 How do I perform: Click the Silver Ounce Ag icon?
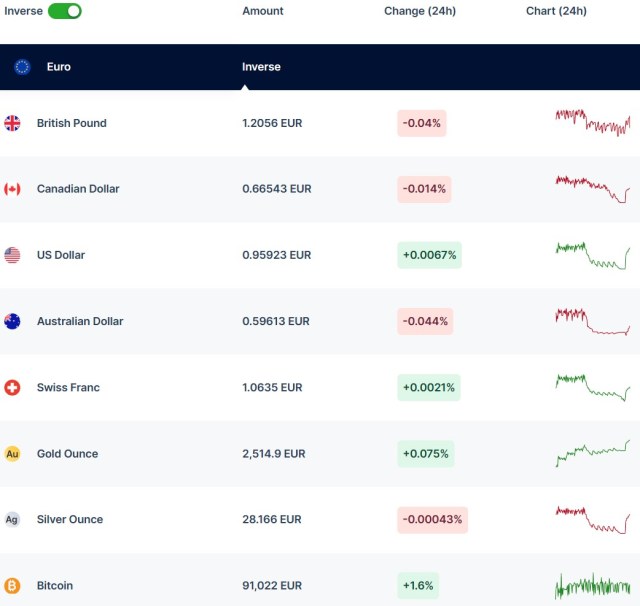click(x=12, y=519)
